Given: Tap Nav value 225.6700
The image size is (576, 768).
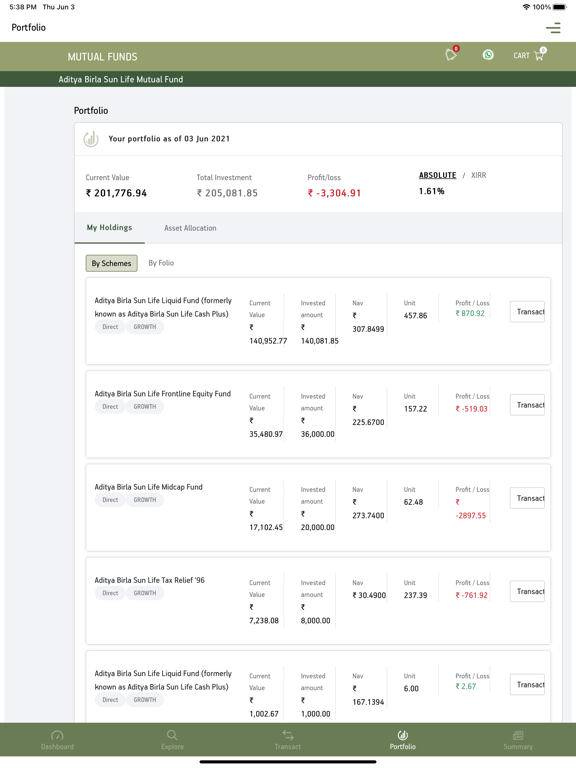Looking at the screenshot, I should pyautogui.click(x=368, y=422).
